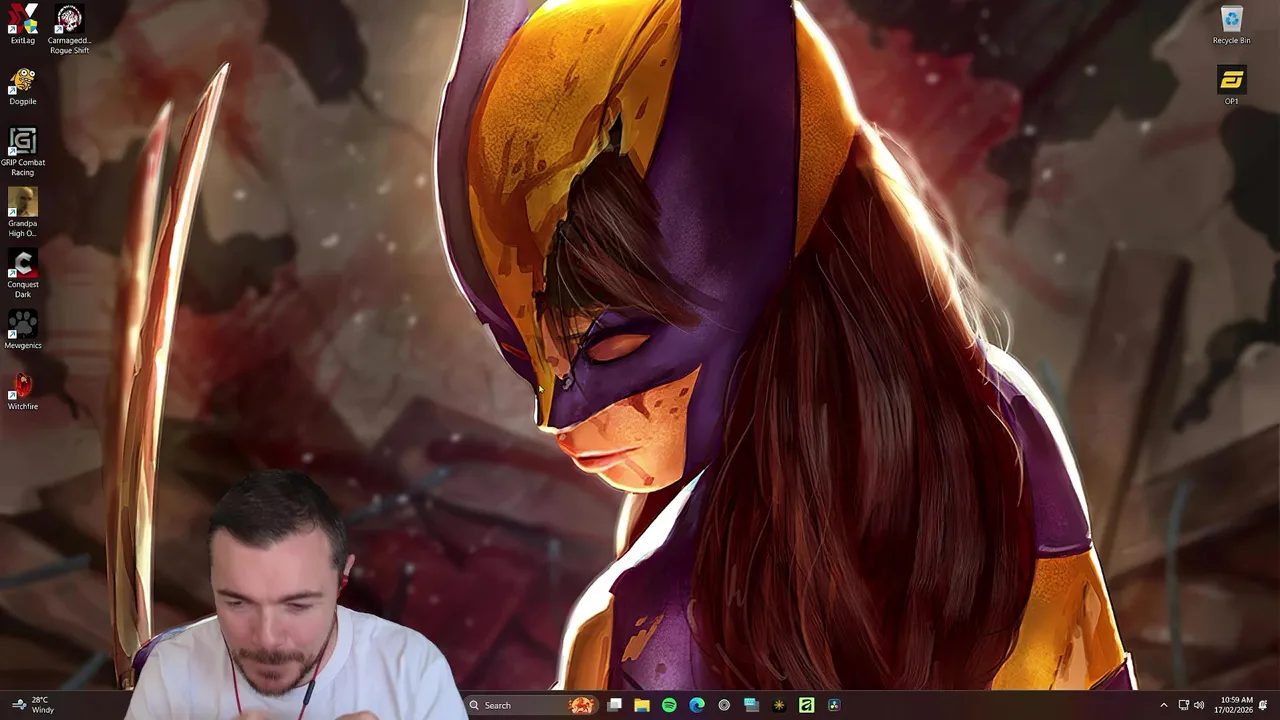1280x720 pixels.
Task: Open DaVinci Resolve from the taskbar
Action: point(834,705)
